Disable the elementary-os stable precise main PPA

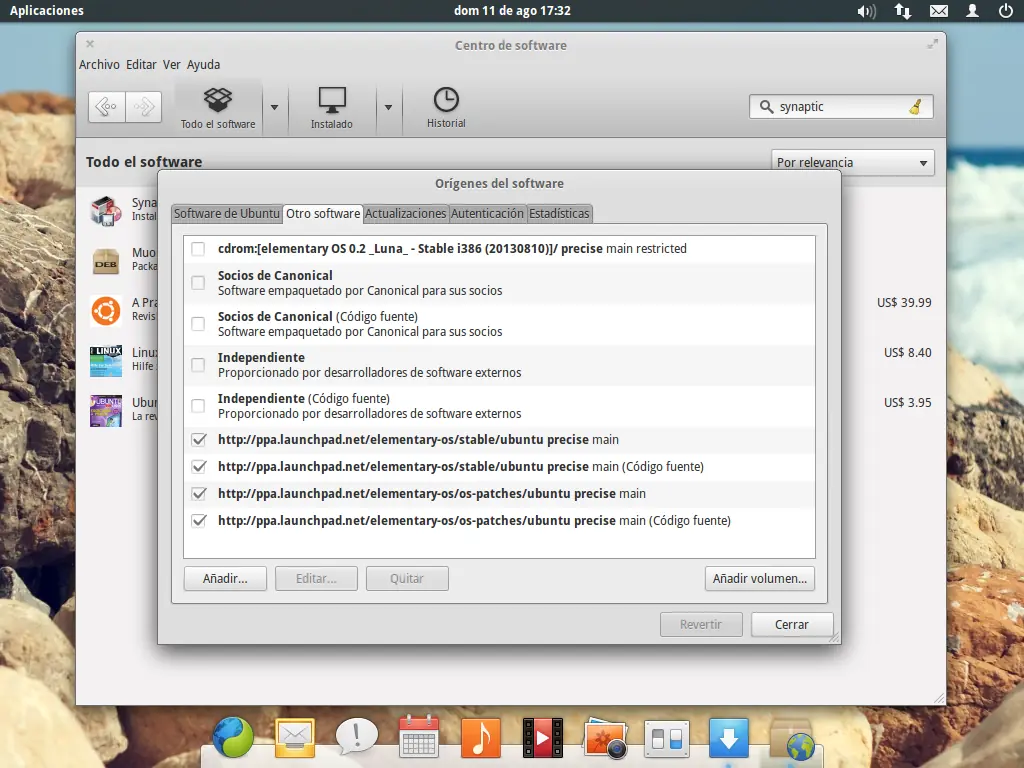pos(198,439)
